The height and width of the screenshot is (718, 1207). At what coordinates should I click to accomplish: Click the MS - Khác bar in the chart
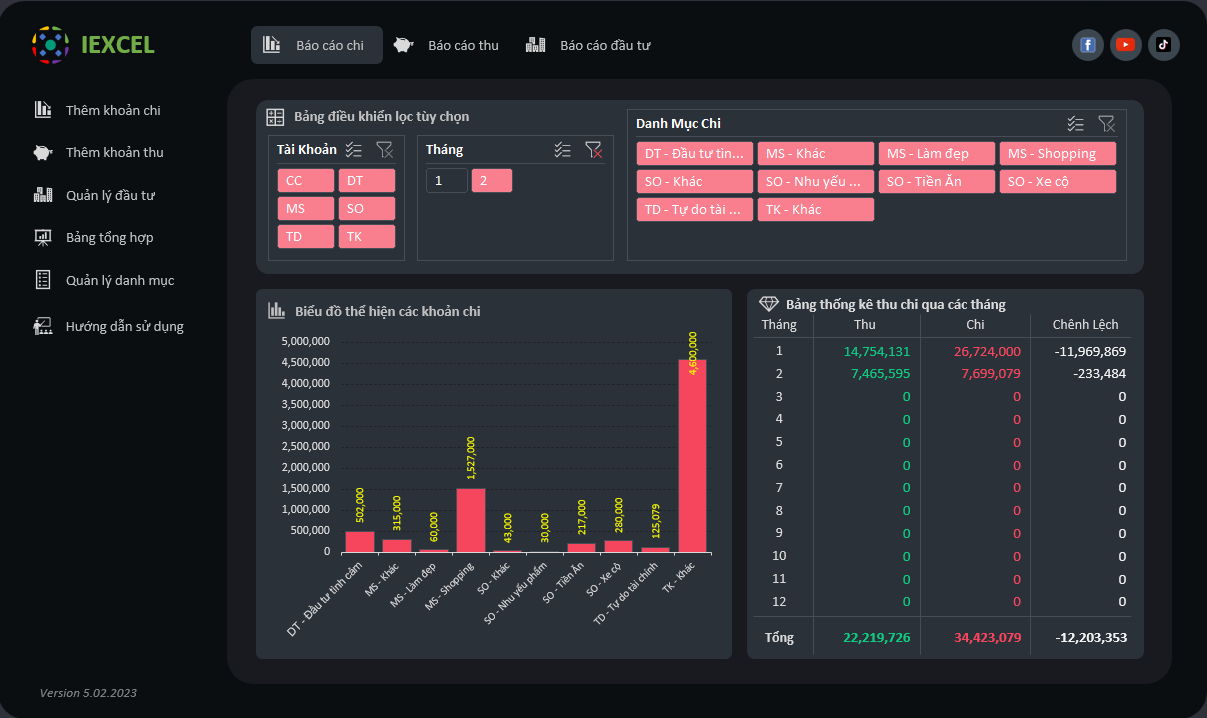[397, 546]
